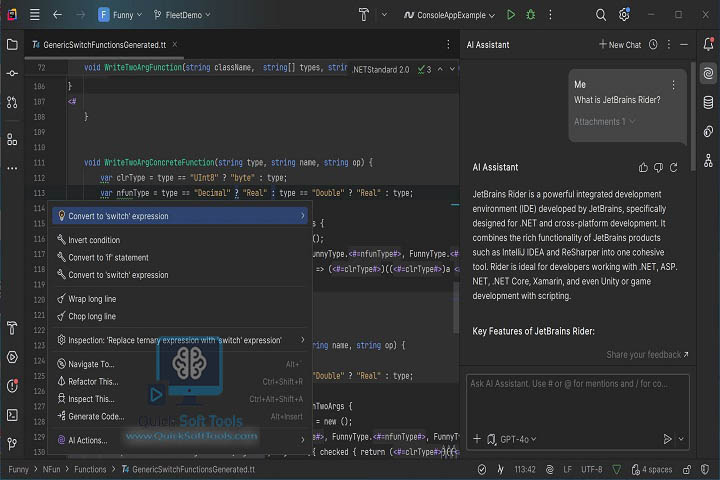Open the Database tool window
Screen dimensions: 720x480
tap(709, 102)
